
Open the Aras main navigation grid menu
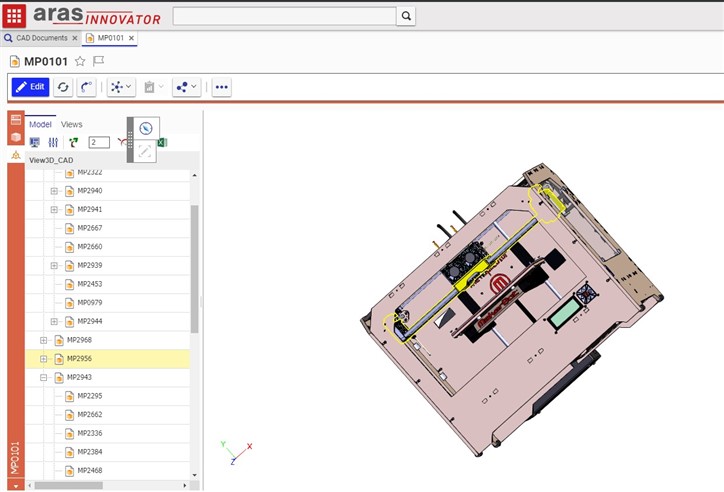coord(14,16)
